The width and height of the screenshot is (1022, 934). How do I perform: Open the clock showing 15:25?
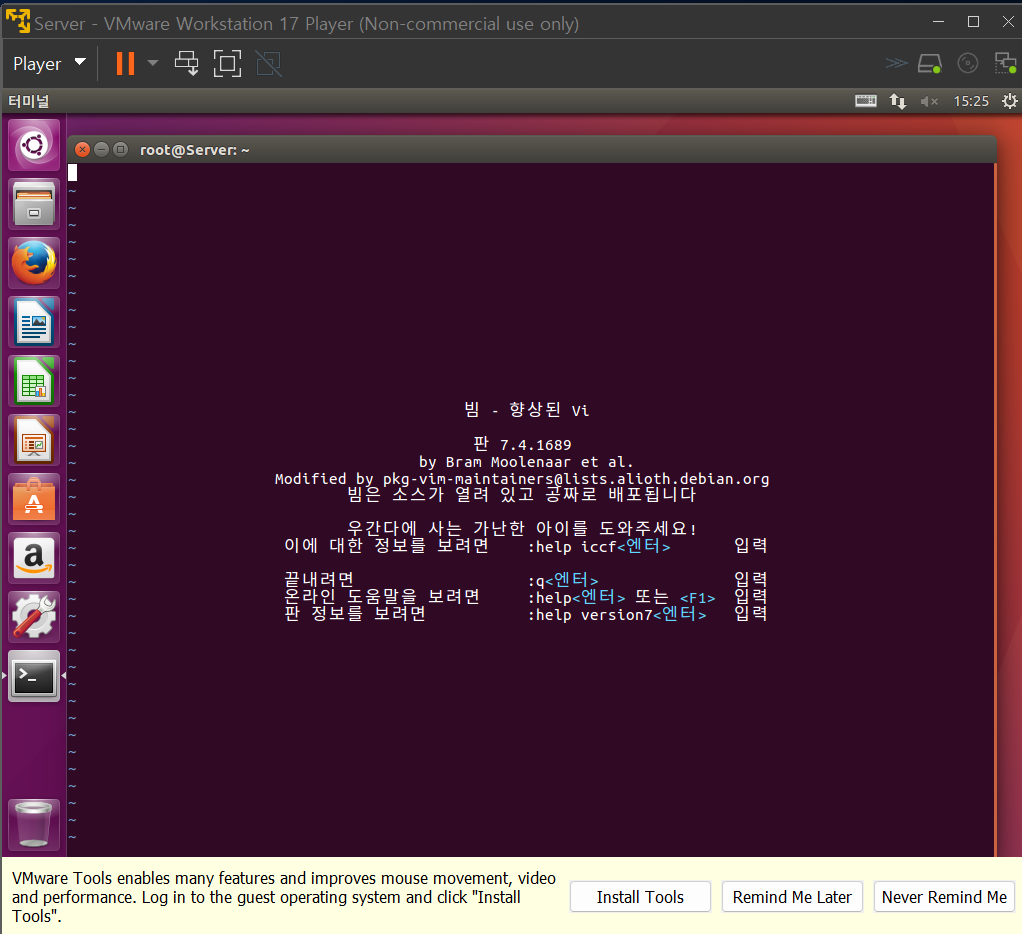tap(971, 101)
